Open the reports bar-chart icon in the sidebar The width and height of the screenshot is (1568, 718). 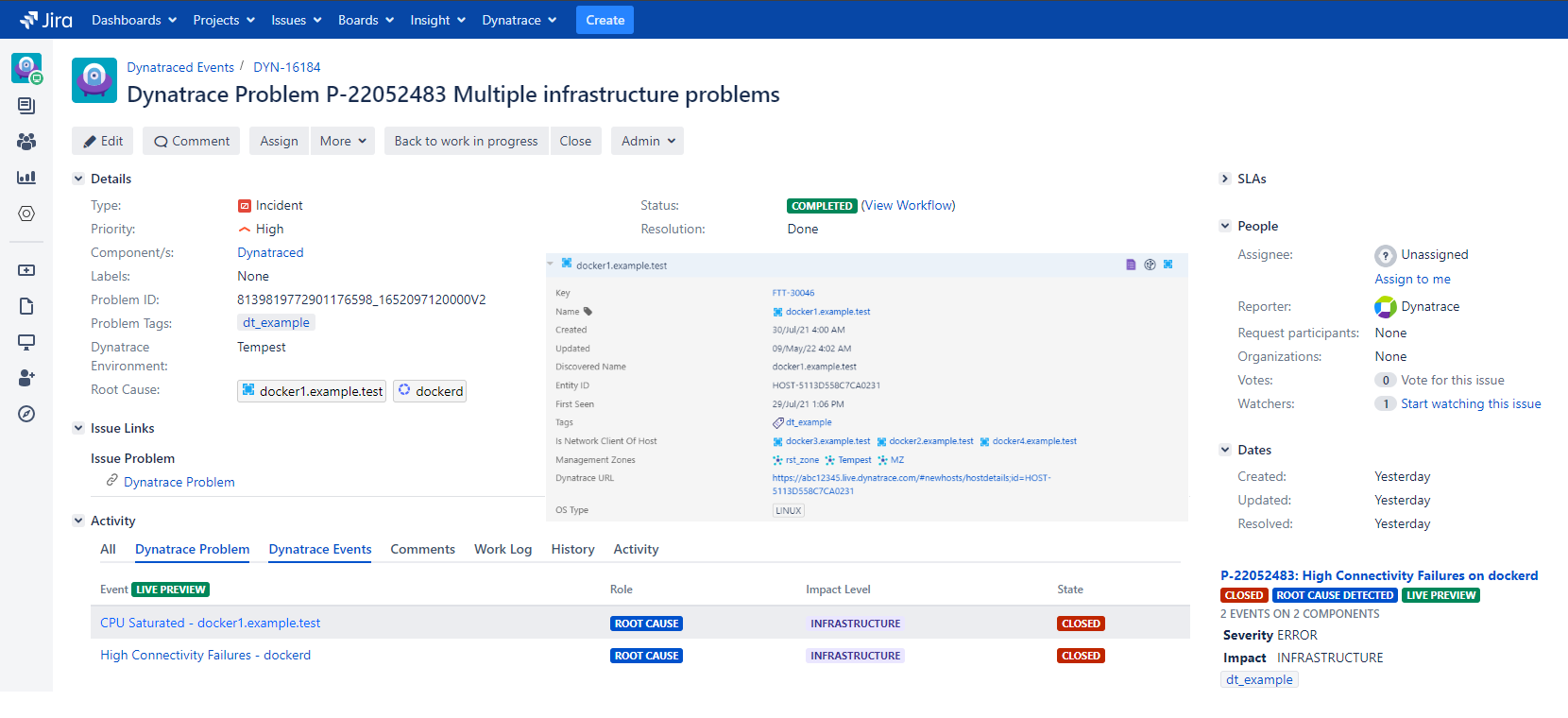click(26, 178)
